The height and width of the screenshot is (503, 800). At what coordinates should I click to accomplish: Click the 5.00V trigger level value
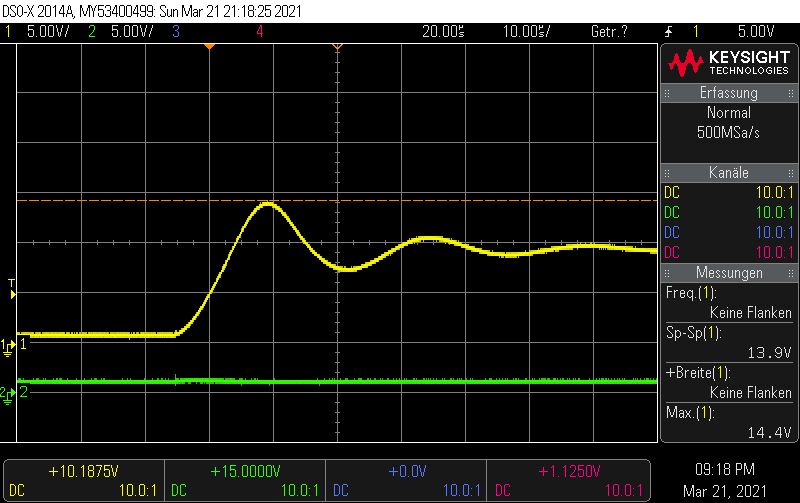(x=756, y=32)
